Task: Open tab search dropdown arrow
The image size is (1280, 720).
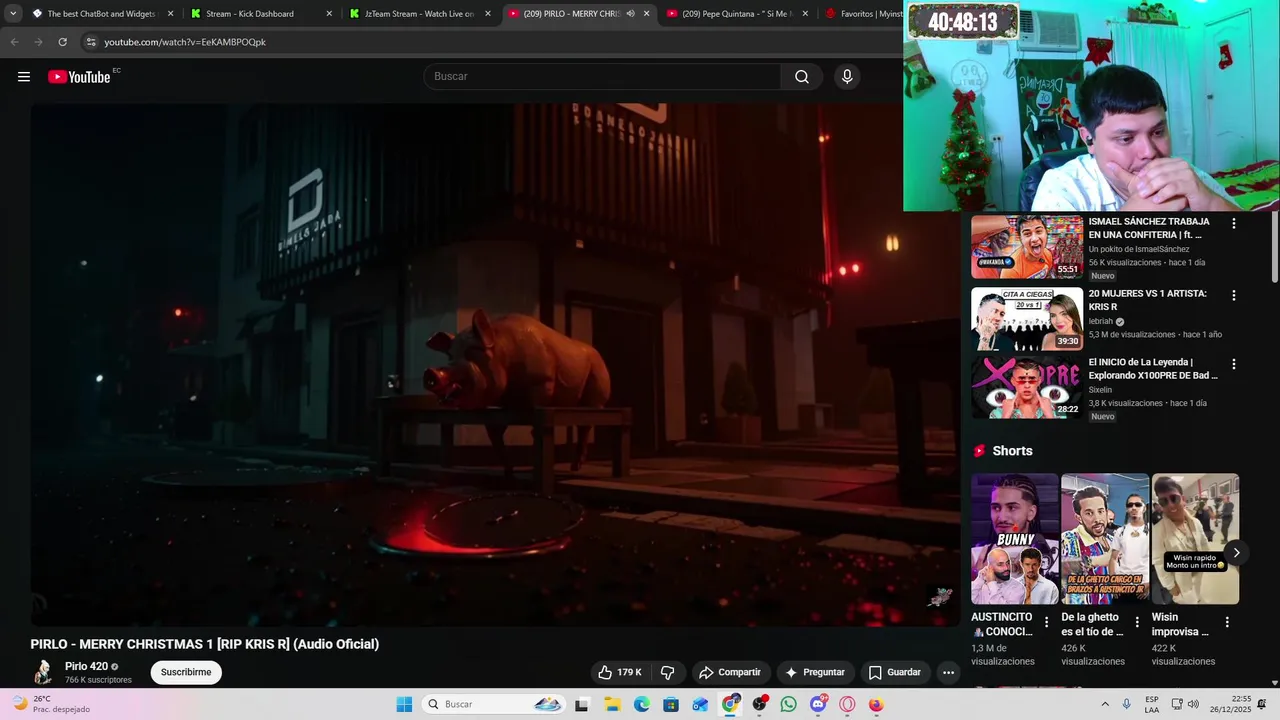Action: click(x=13, y=14)
